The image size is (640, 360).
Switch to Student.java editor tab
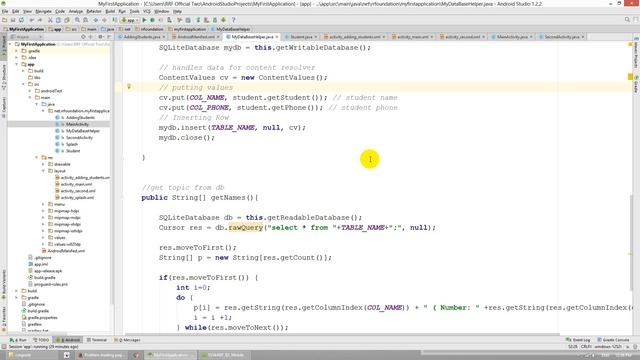pos(301,37)
